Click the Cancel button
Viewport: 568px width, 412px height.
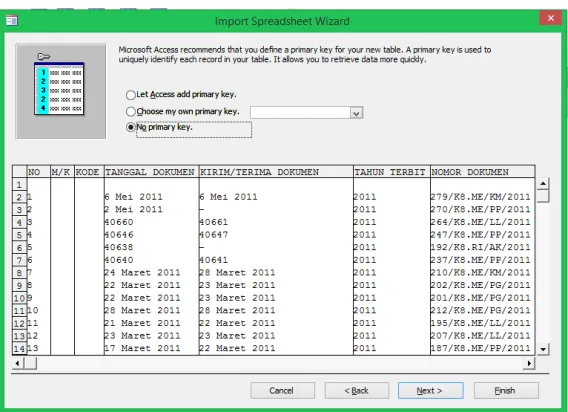coord(282,391)
